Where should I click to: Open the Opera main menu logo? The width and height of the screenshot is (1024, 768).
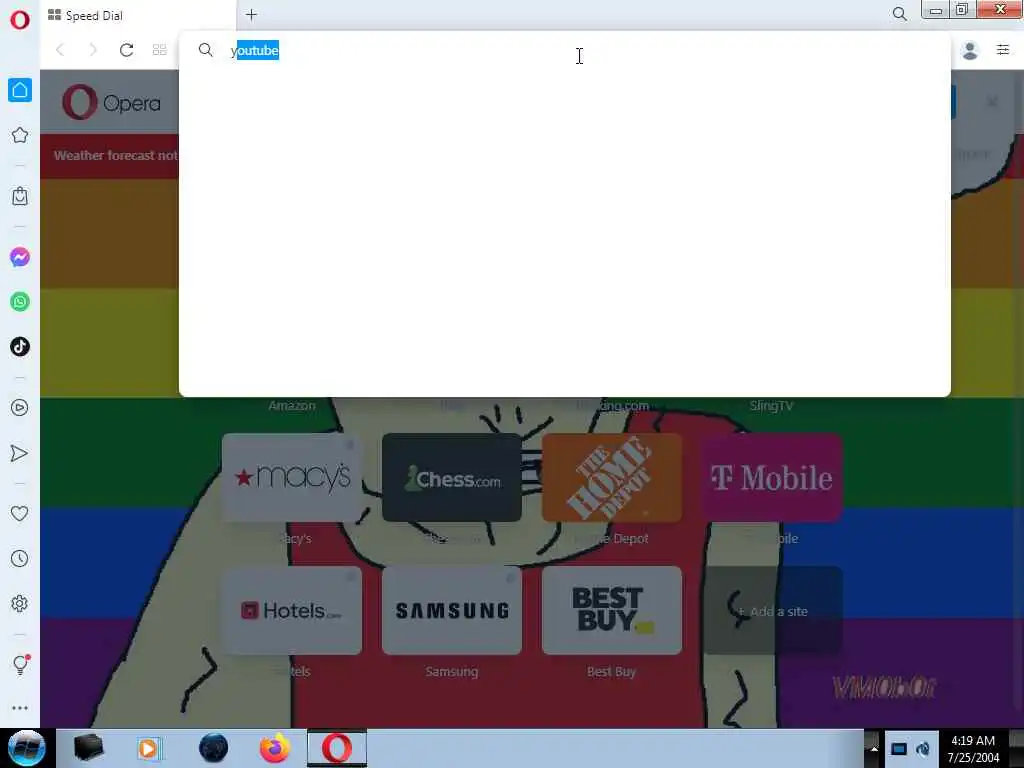tap(20, 20)
